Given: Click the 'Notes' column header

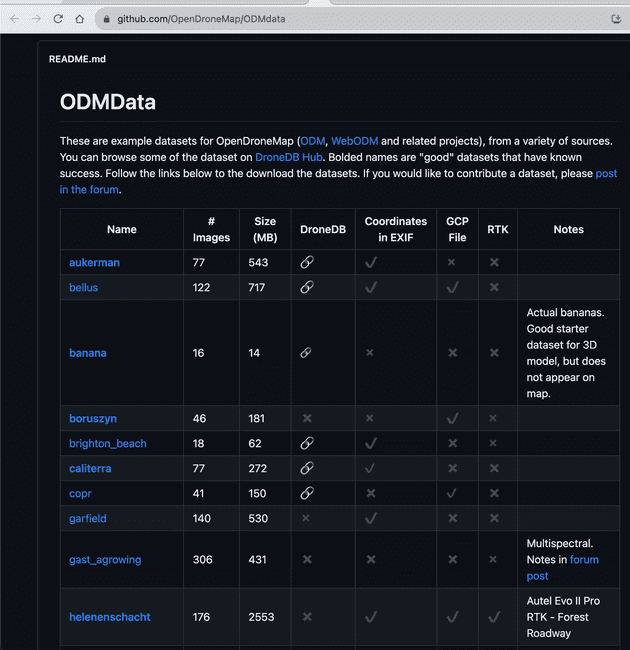Looking at the screenshot, I should (x=569, y=229).
